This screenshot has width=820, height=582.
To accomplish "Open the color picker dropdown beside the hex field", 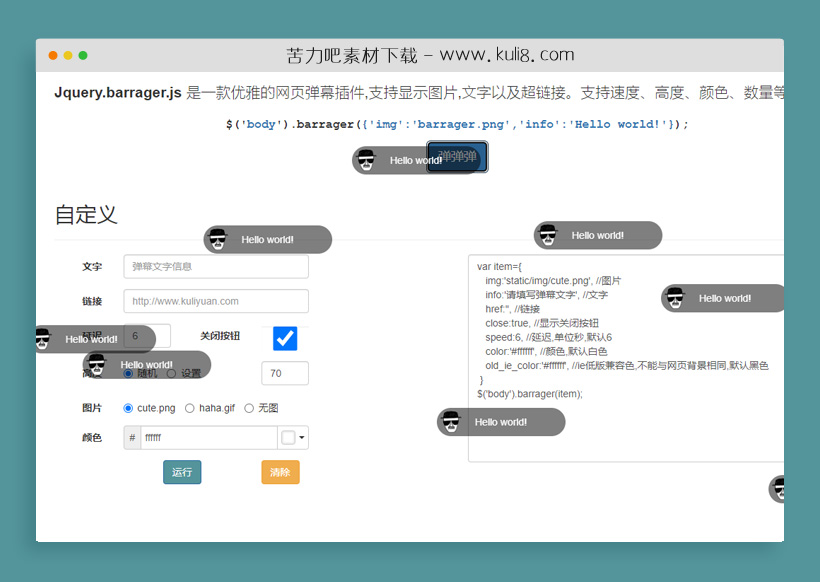I will [x=301, y=437].
